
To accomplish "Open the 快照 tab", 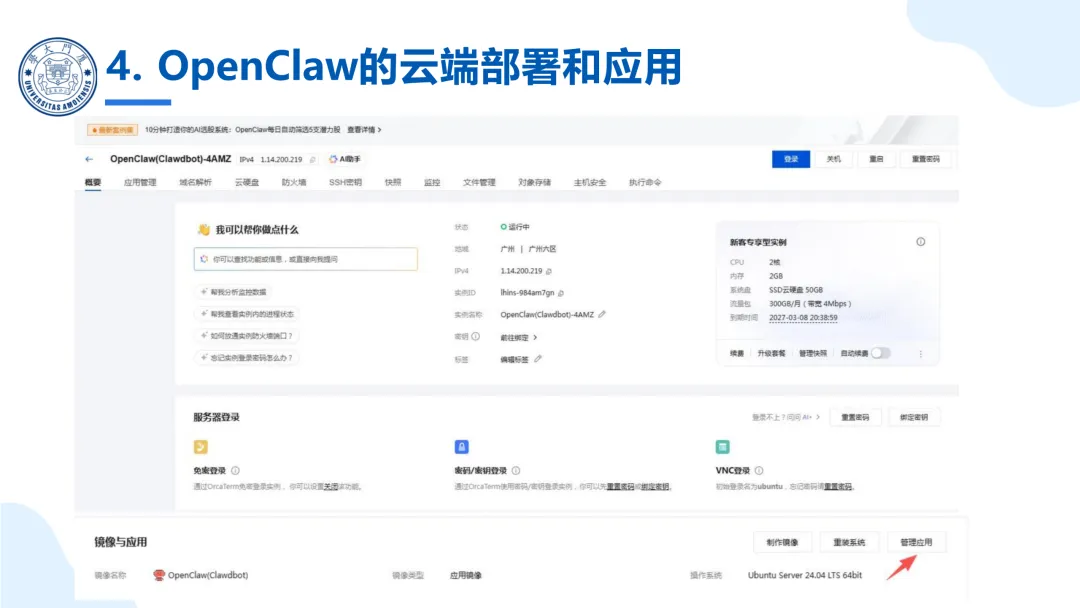I will [393, 182].
